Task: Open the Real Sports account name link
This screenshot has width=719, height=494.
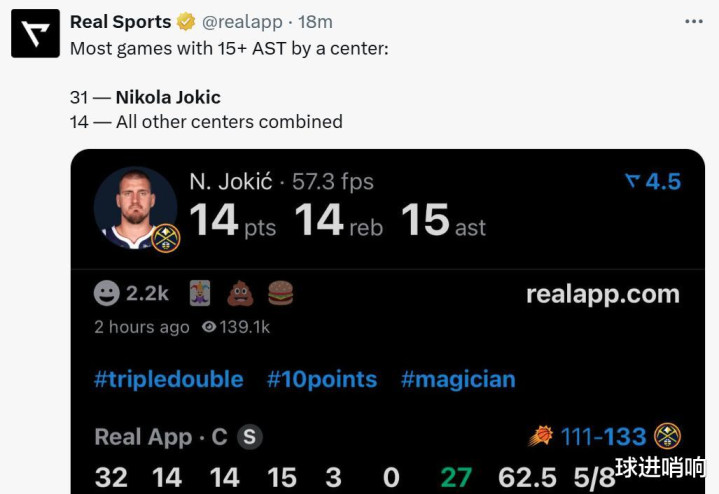Action: point(120,22)
